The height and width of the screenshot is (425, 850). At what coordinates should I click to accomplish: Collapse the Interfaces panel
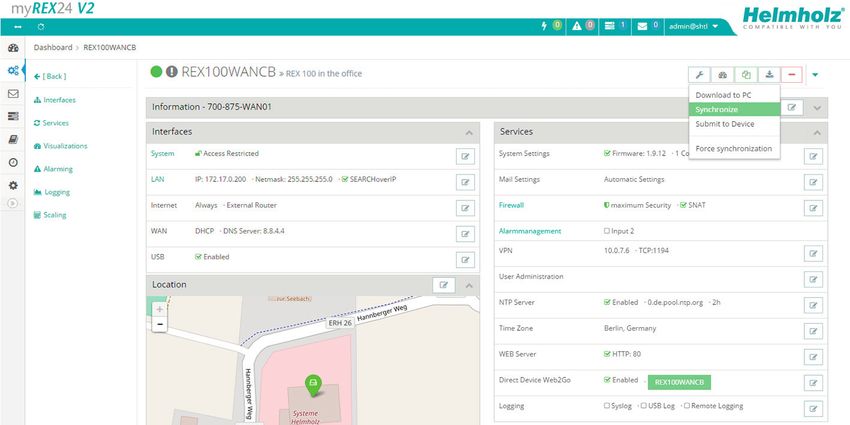(x=469, y=132)
